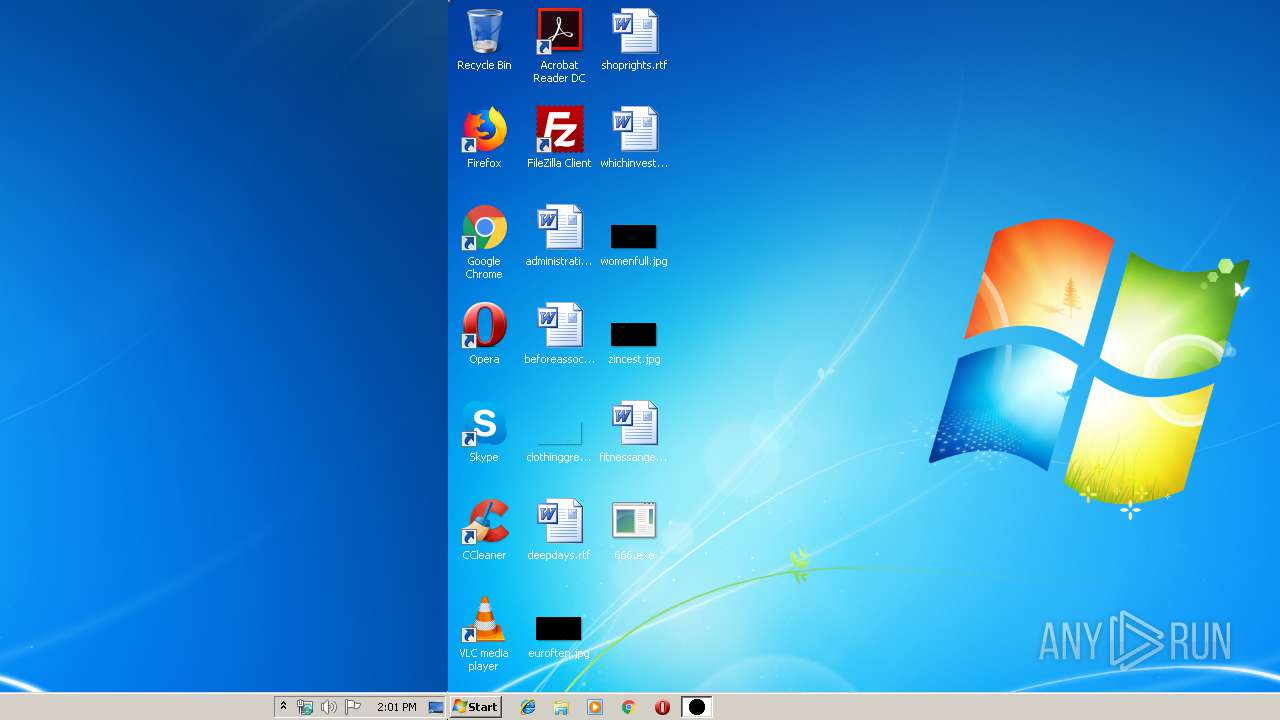Show hidden system tray icons

pos(283,707)
